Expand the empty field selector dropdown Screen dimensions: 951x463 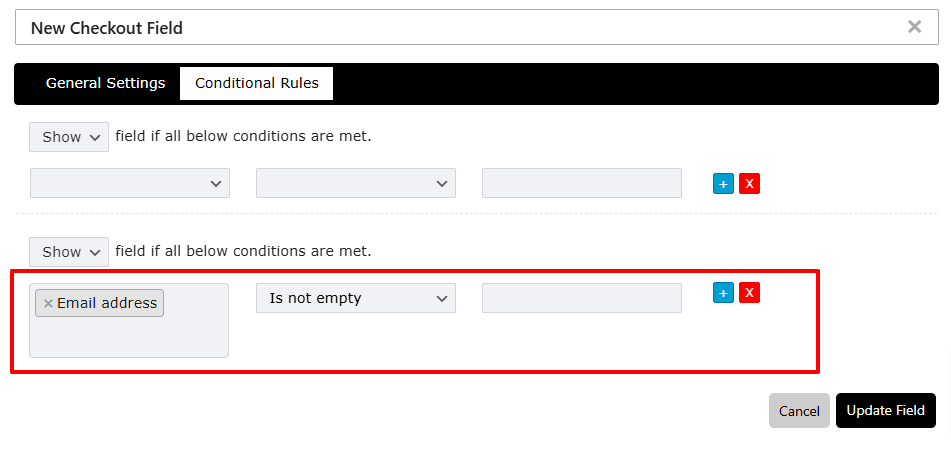click(x=130, y=184)
